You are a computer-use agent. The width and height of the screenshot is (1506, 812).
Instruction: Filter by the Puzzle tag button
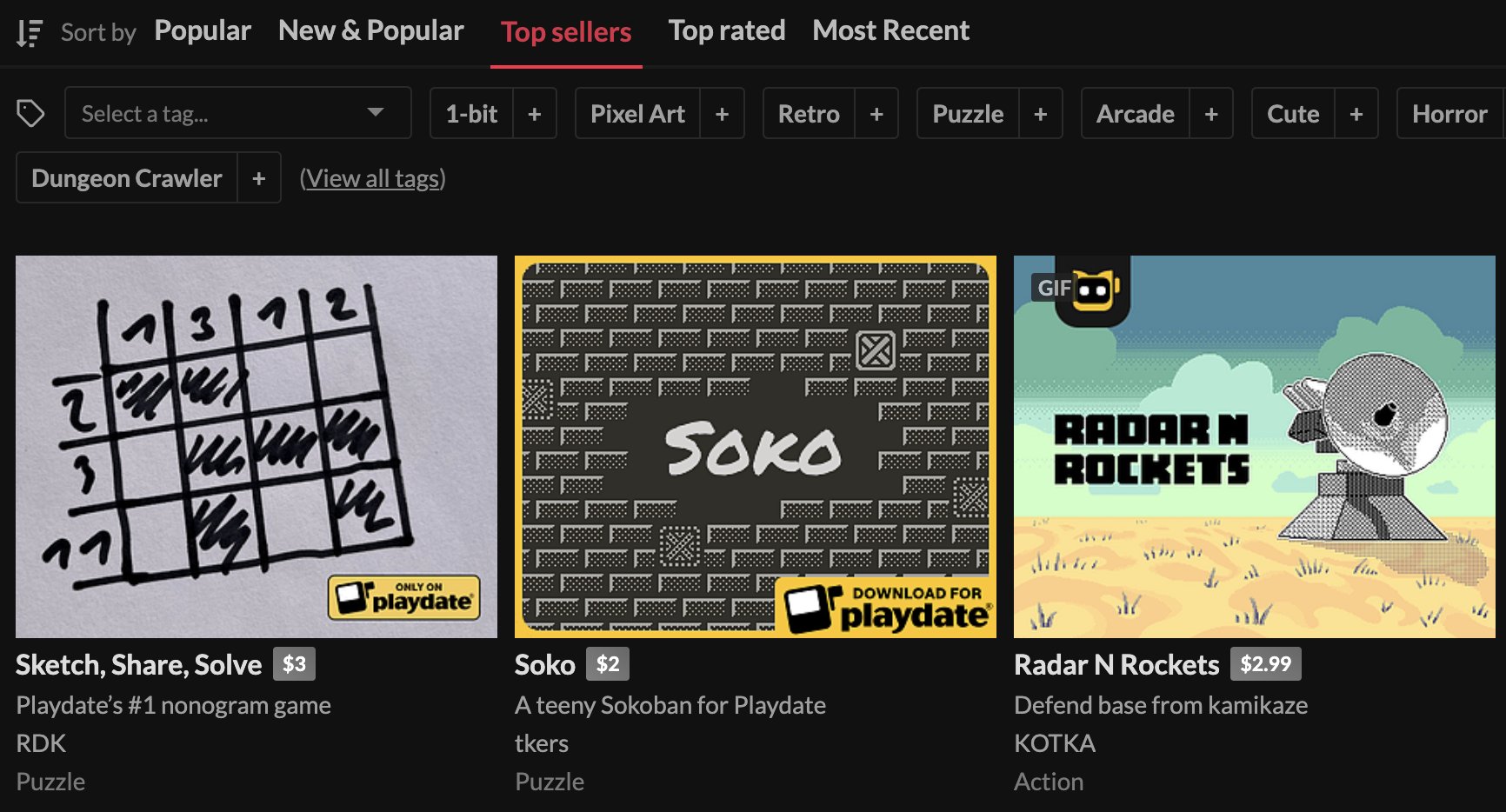[x=968, y=113]
